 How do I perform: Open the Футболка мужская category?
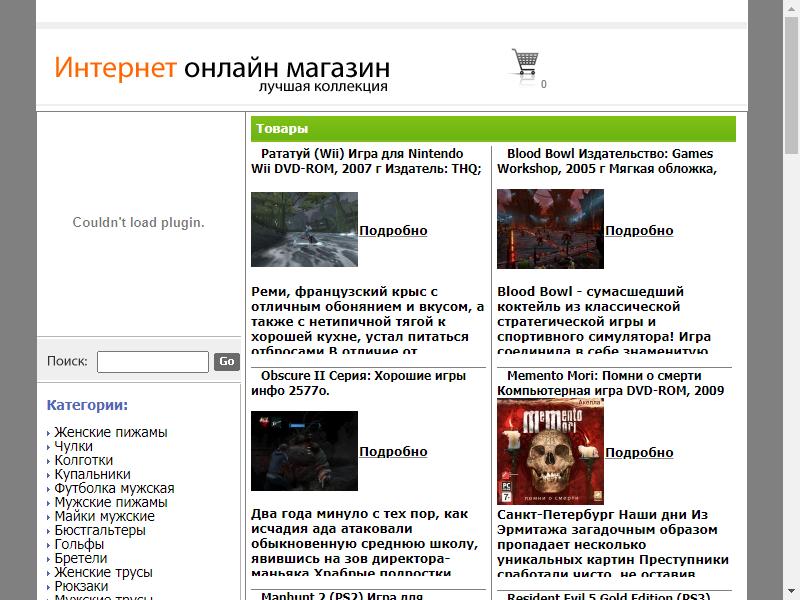114,488
